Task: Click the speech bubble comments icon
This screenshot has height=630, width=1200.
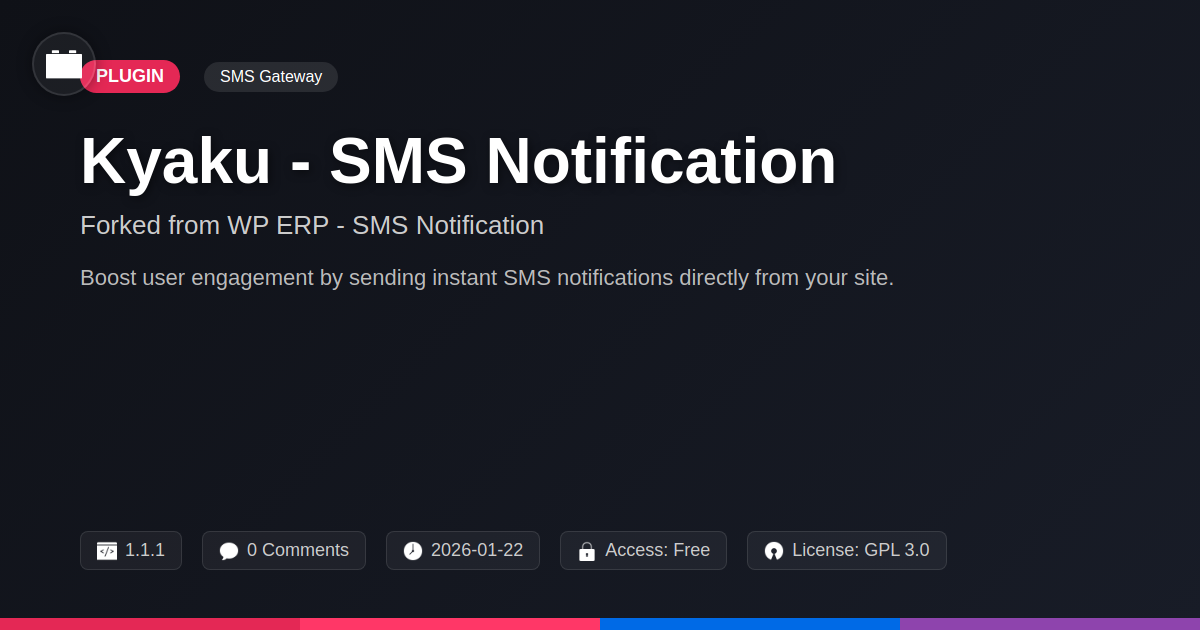Action: [229, 551]
